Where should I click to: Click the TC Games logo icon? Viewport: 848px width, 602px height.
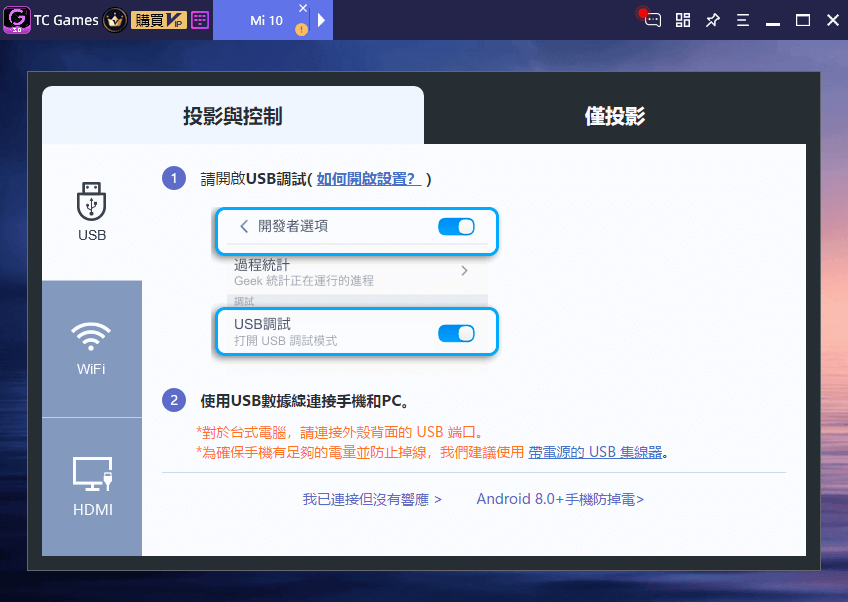[x=17, y=19]
